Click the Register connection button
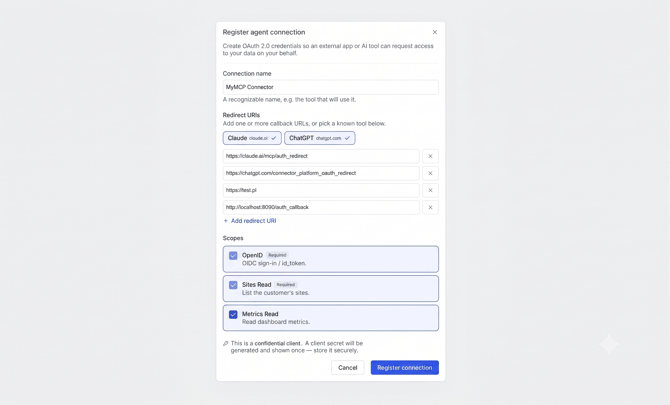The image size is (670, 405). [x=405, y=368]
